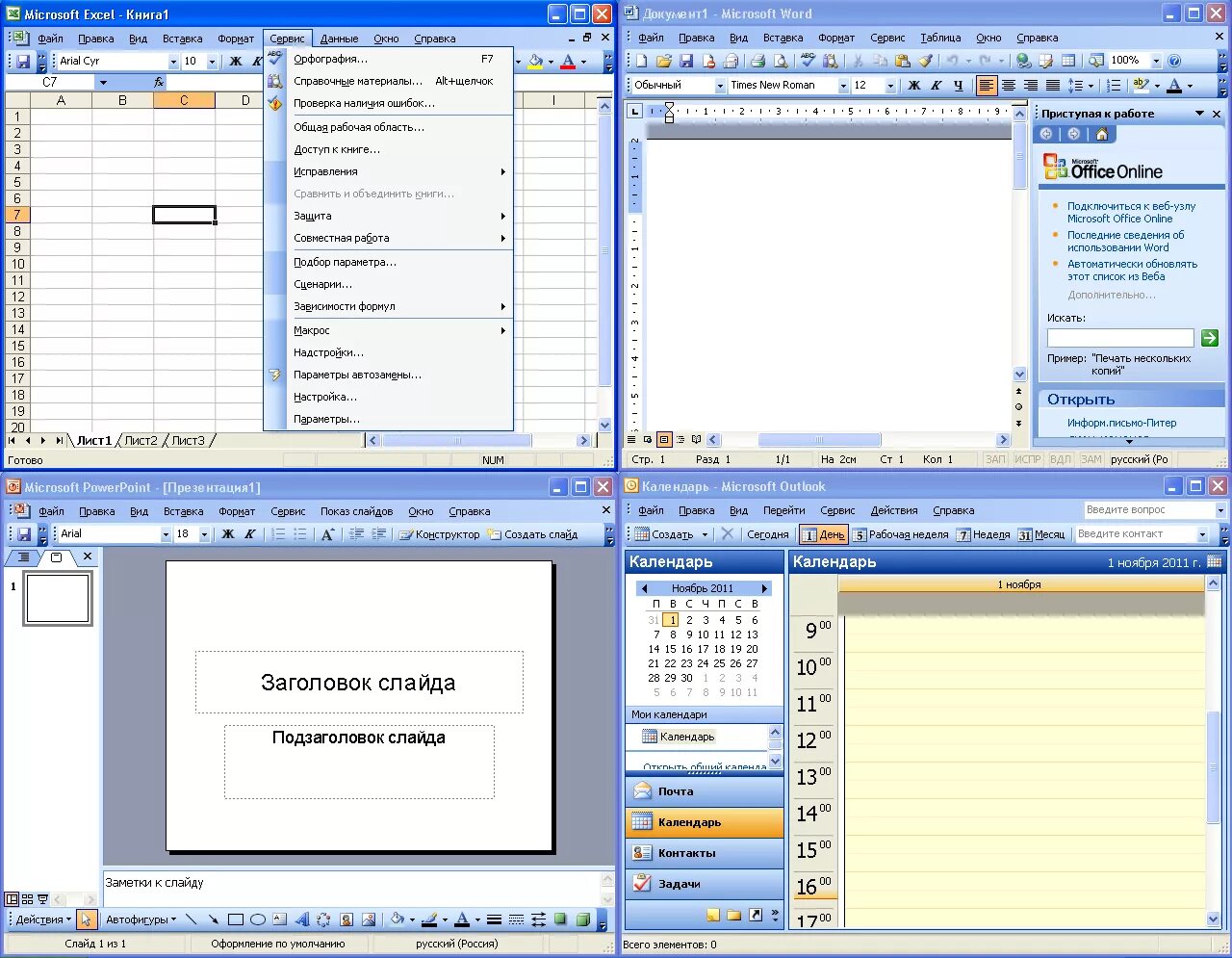Open PowerPoint font size 18 dropdown

204,533
